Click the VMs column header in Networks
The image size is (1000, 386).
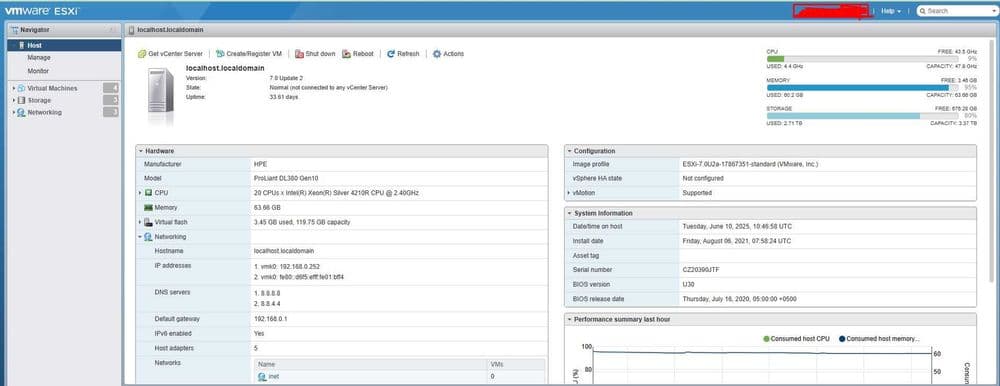tap(516, 364)
